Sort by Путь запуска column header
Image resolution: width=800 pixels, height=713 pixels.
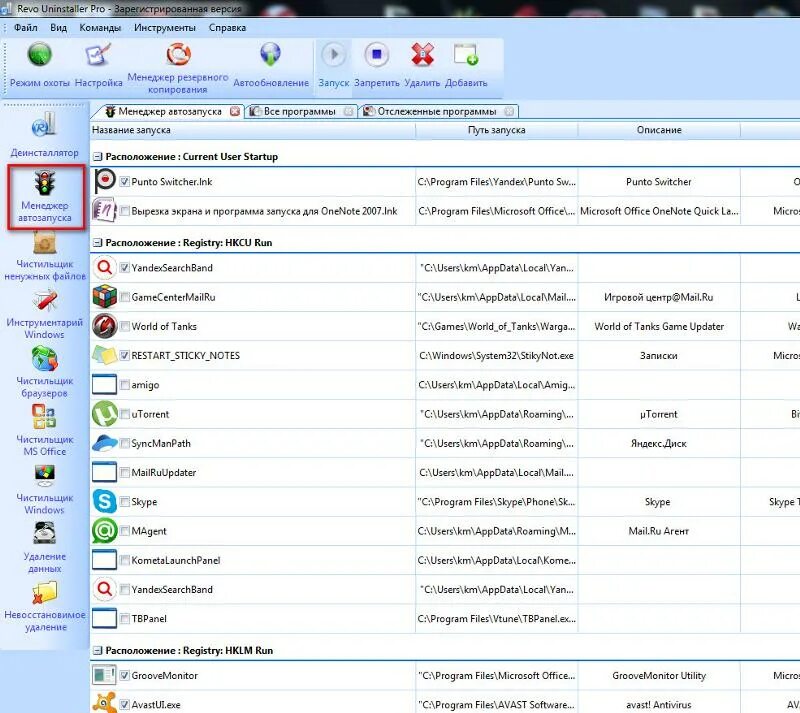(497, 130)
